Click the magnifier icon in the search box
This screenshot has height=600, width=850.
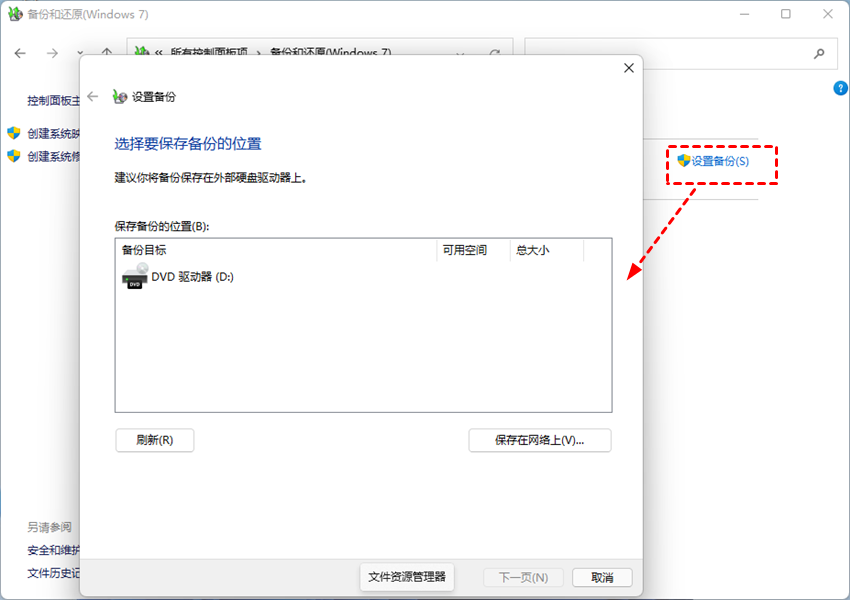819,54
